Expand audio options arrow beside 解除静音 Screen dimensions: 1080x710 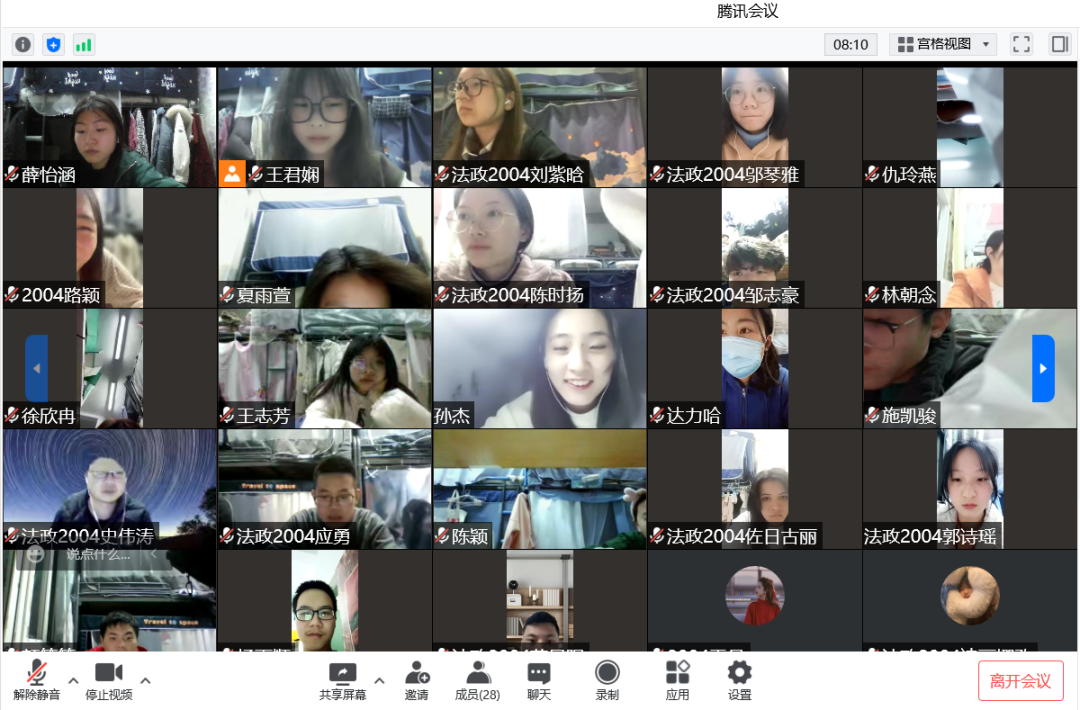pyautogui.click(x=73, y=681)
